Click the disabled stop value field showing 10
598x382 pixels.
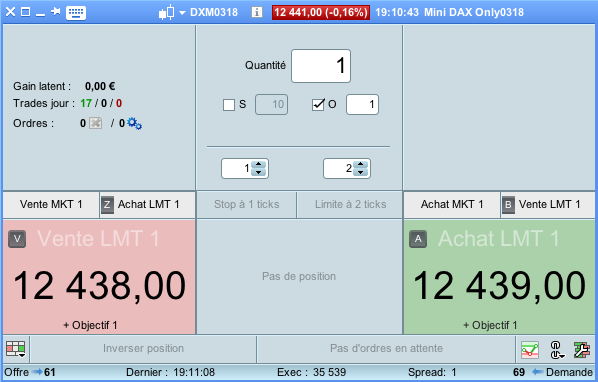tap(271, 104)
